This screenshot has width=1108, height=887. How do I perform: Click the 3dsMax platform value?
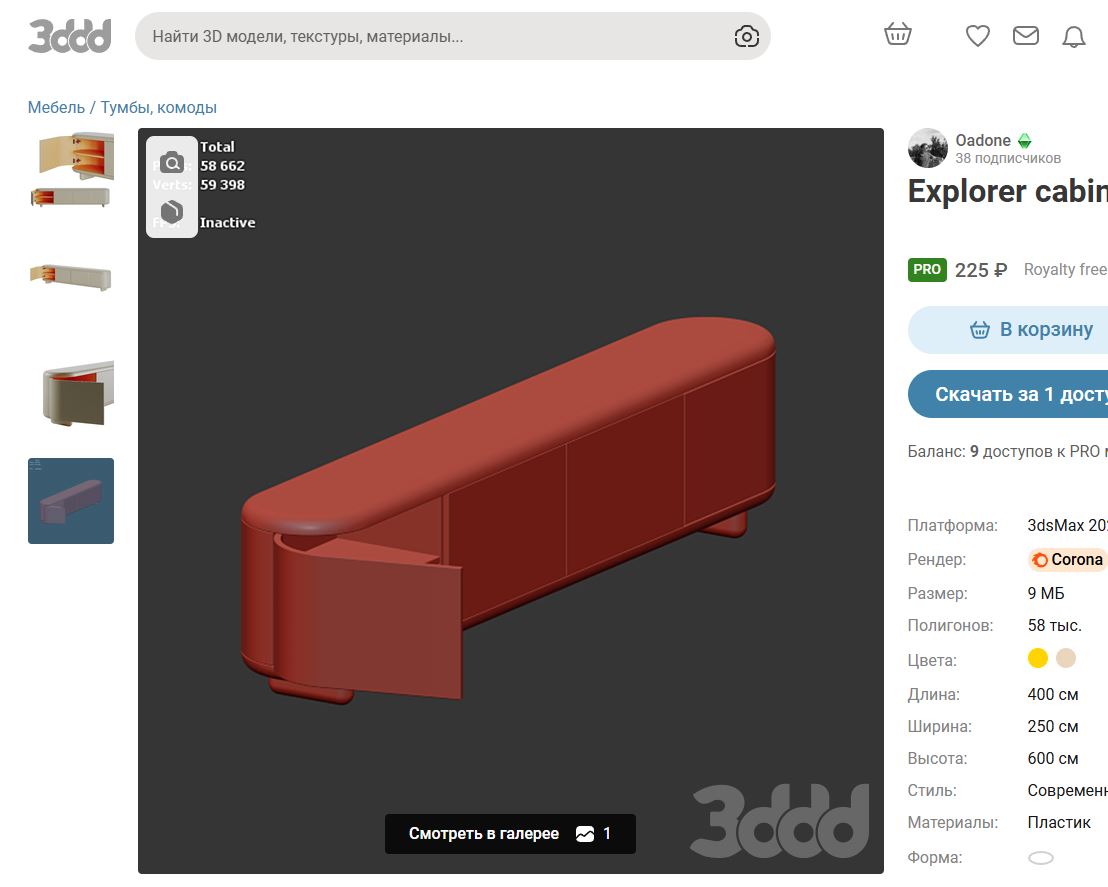click(x=1068, y=525)
